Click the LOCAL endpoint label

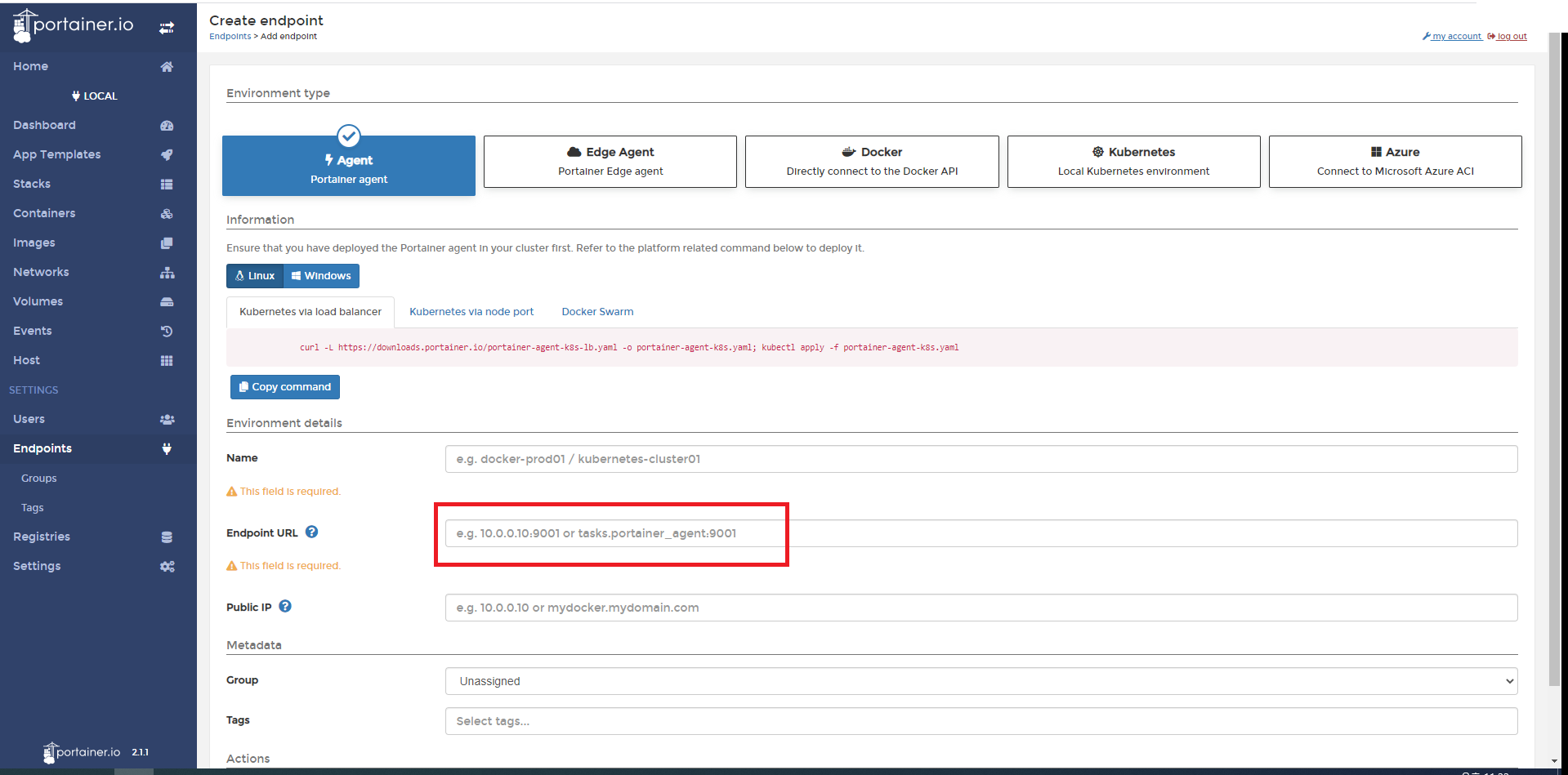(x=95, y=96)
